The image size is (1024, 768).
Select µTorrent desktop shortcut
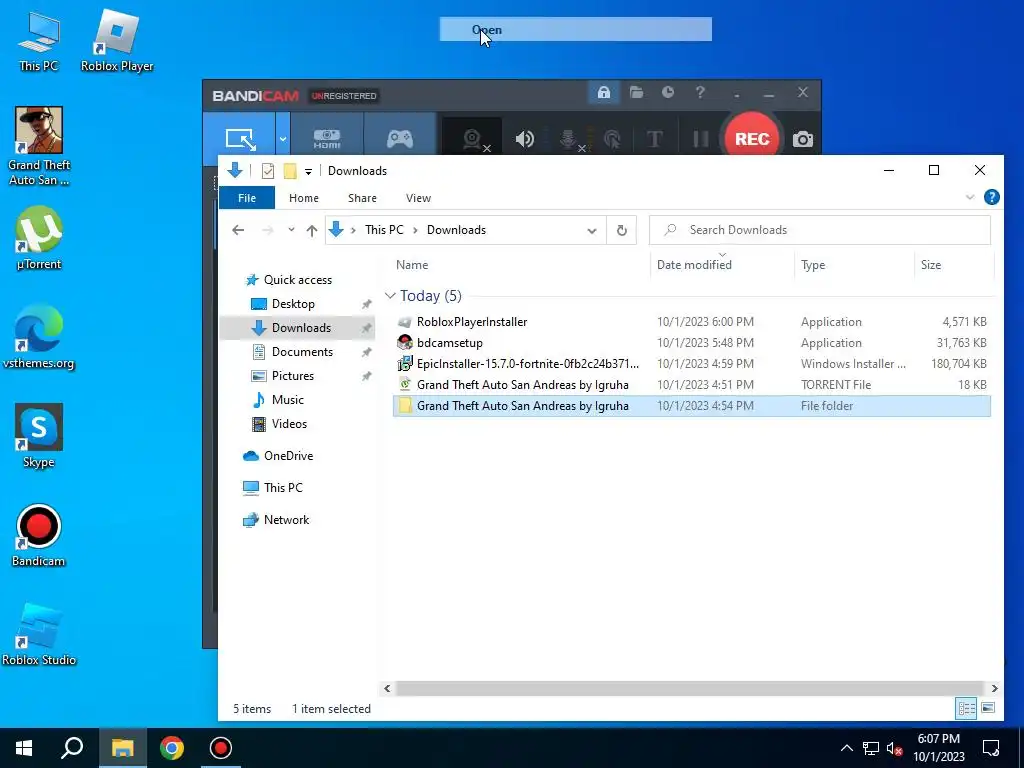tap(39, 238)
